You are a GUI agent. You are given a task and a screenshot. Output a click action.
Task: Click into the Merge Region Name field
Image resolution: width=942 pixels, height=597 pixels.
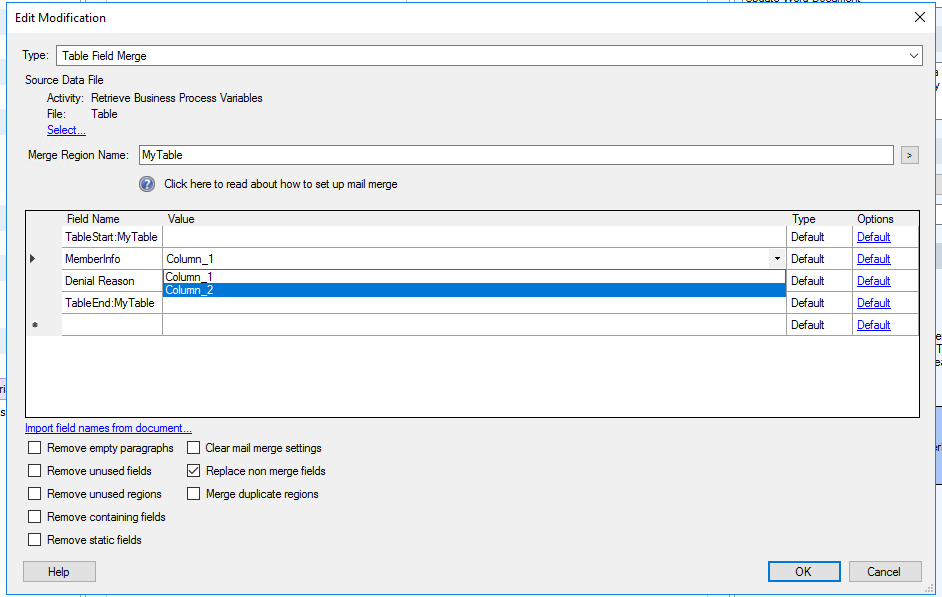(x=515, y=155)
